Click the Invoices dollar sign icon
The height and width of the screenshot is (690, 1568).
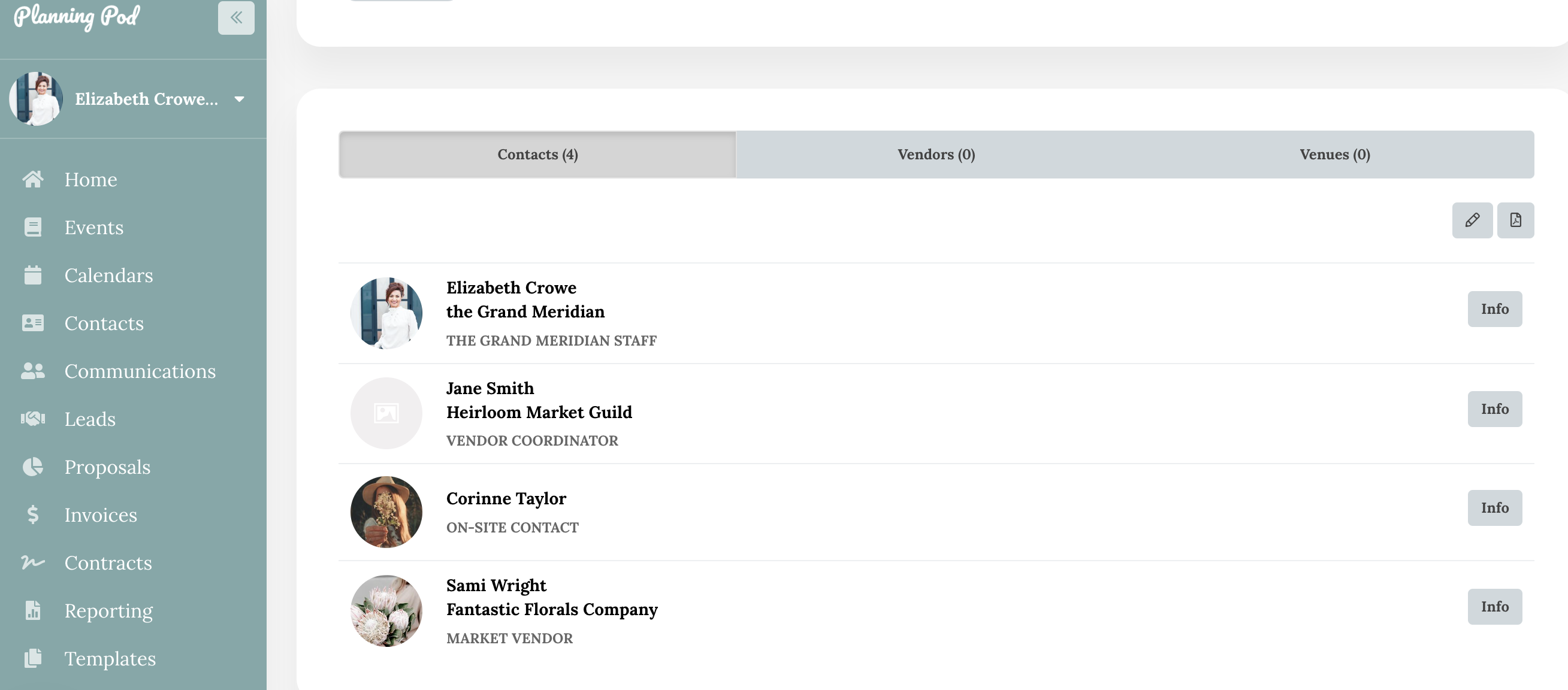tap(33, 515)
